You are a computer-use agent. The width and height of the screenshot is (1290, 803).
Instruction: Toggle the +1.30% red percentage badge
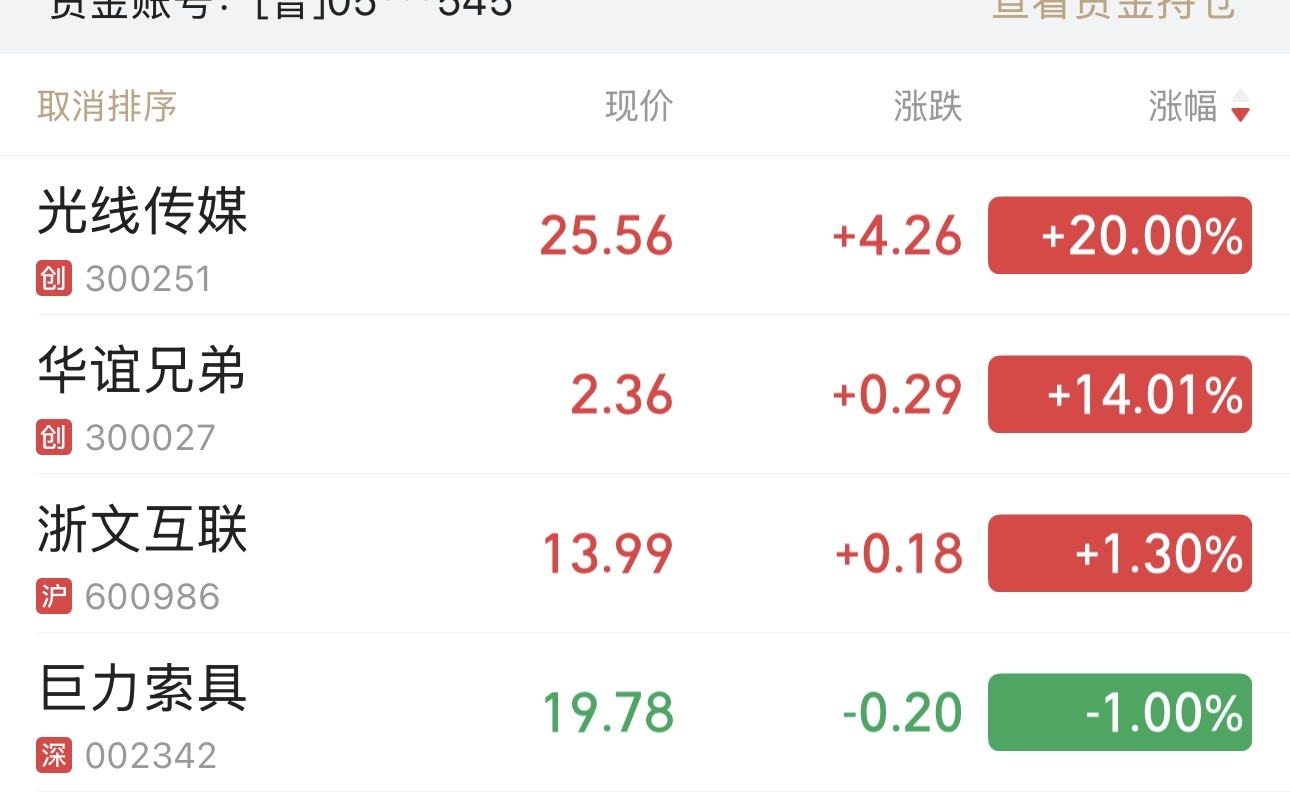point(1120,553)
